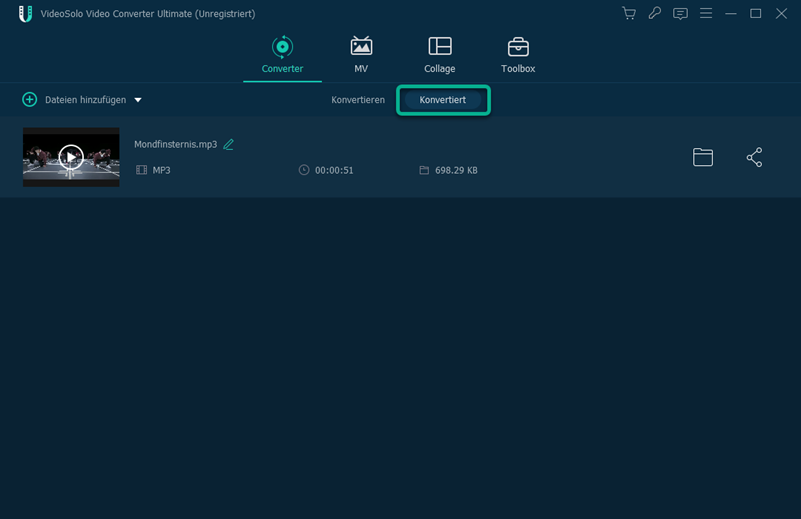Select the Konvertieren sub-tab
This screenshot has width=801, height=519.
coord(358,100)
